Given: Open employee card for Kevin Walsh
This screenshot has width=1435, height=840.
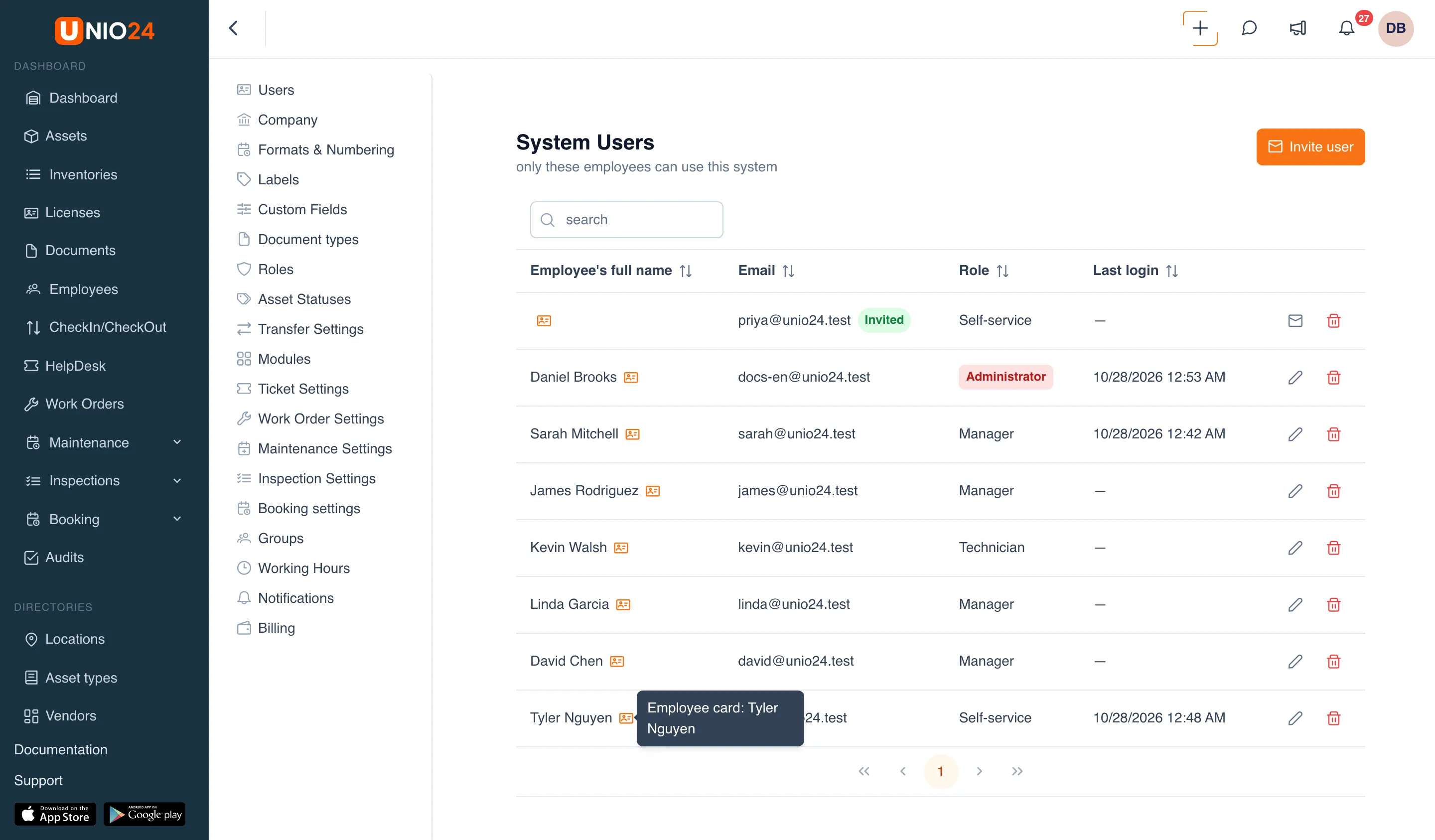Looking at the screenshot, I should pyautogui.click(x=621, y=548).
